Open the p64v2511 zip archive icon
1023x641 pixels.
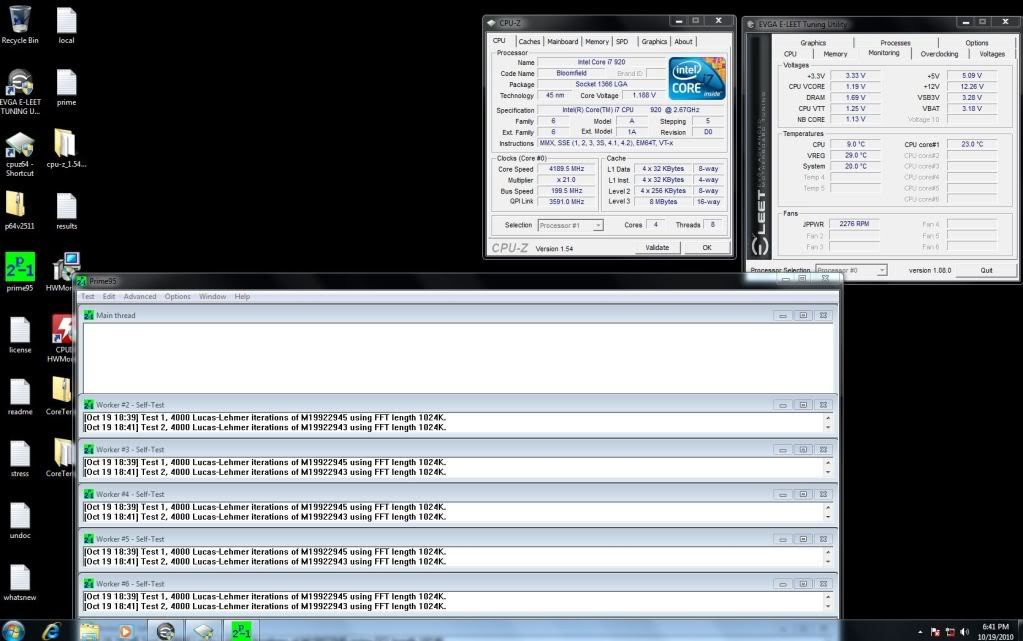coord(20,210)
